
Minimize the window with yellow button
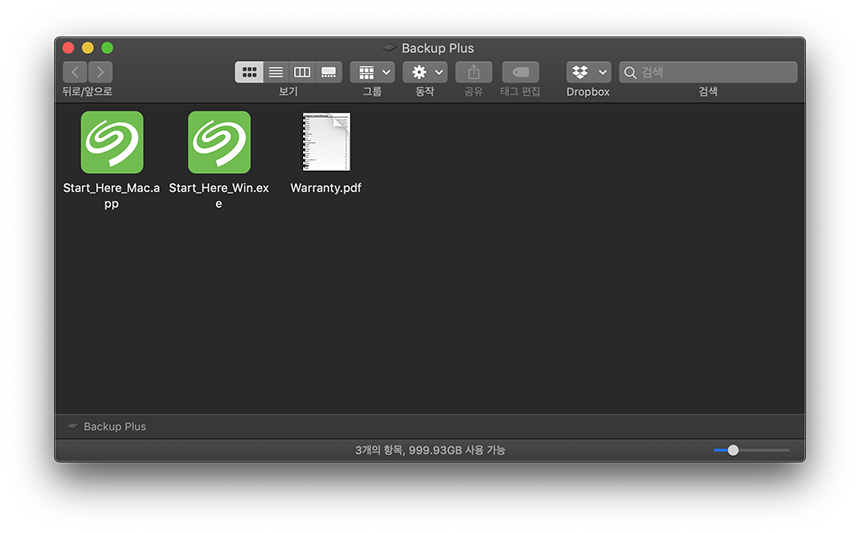(88, 48)
